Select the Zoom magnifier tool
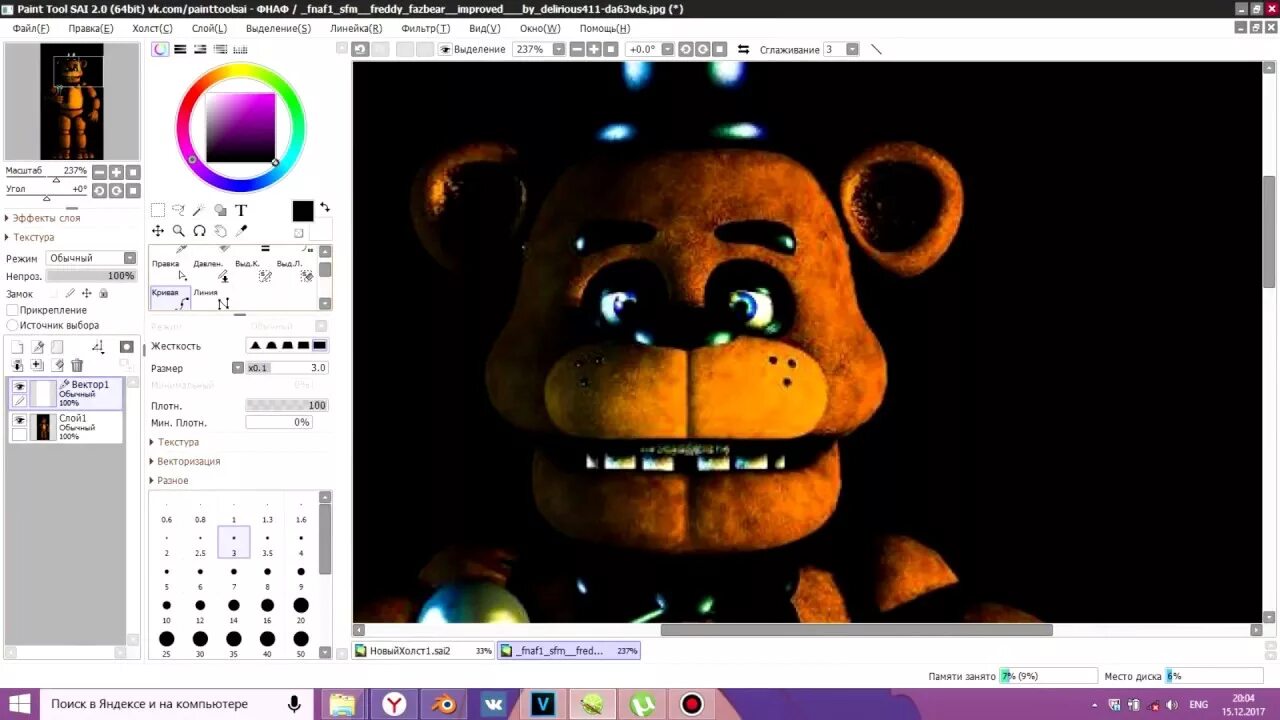This screenshot has width=1280, height=720. (178, 231)
